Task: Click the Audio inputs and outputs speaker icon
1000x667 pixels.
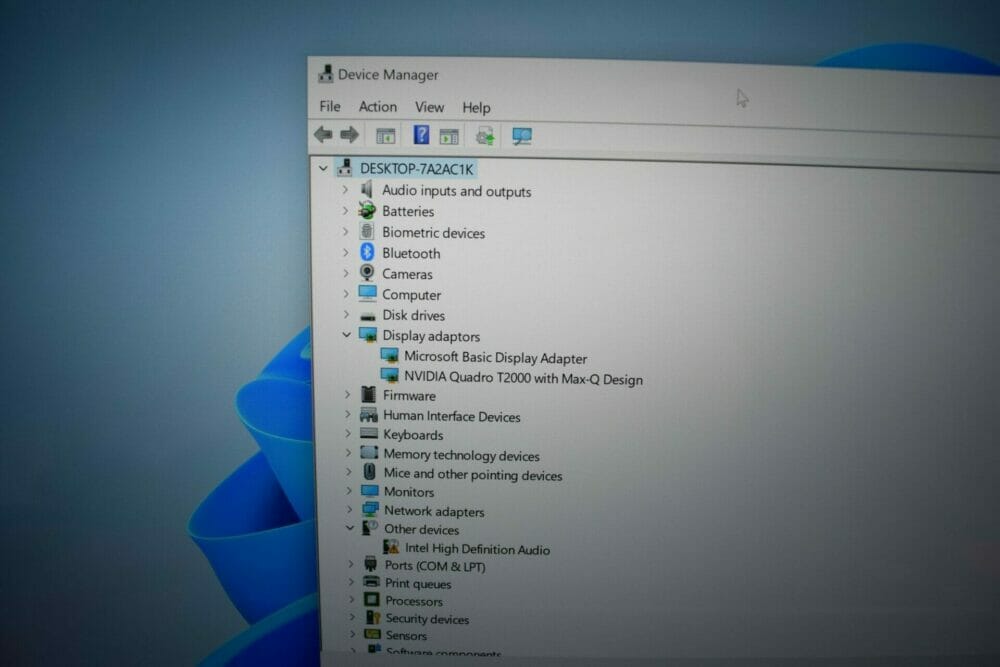Action: (x=367, y=189)
